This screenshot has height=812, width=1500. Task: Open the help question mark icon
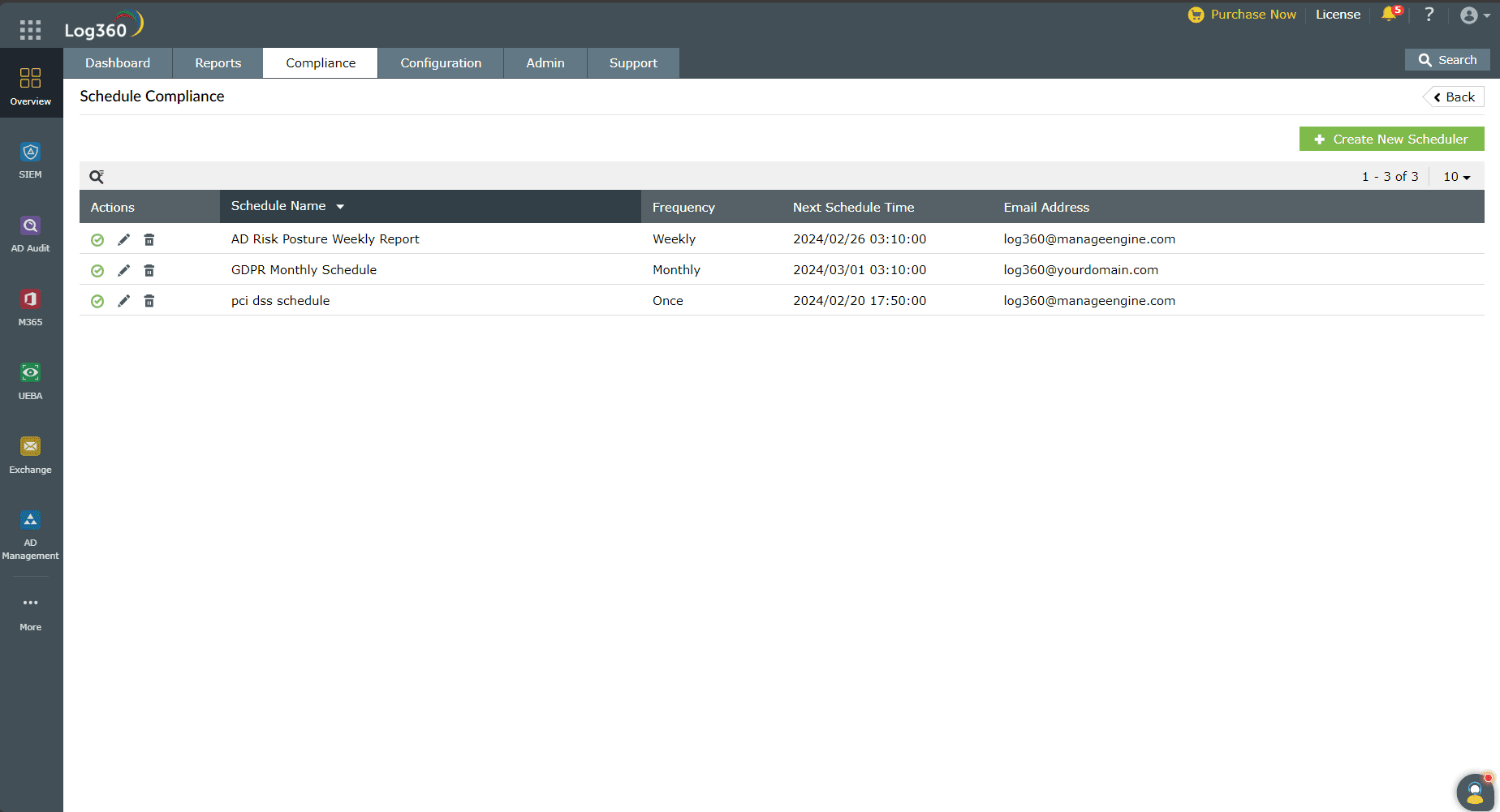[1429, 15]
